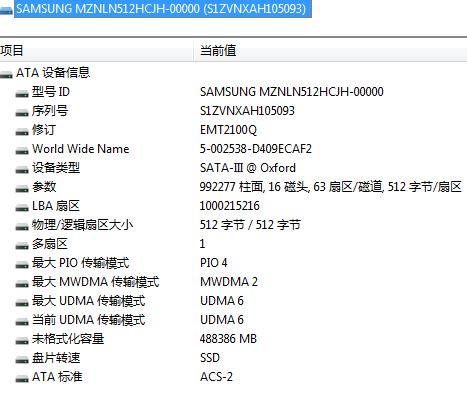
Task: Collapse the ATA 设备信息 group
Action: [x=6, y=75]
